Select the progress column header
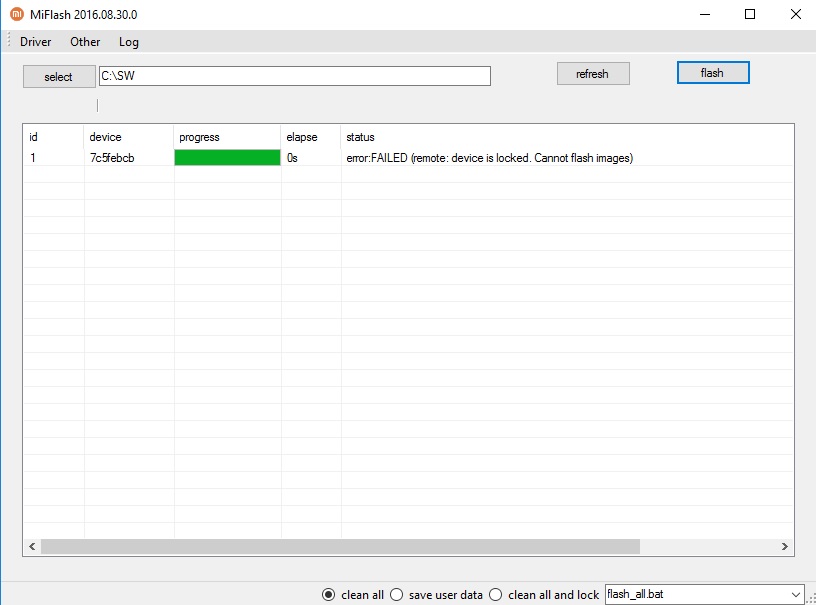The image size is (816, 605). pyautogui.click(x=227, y=137)
